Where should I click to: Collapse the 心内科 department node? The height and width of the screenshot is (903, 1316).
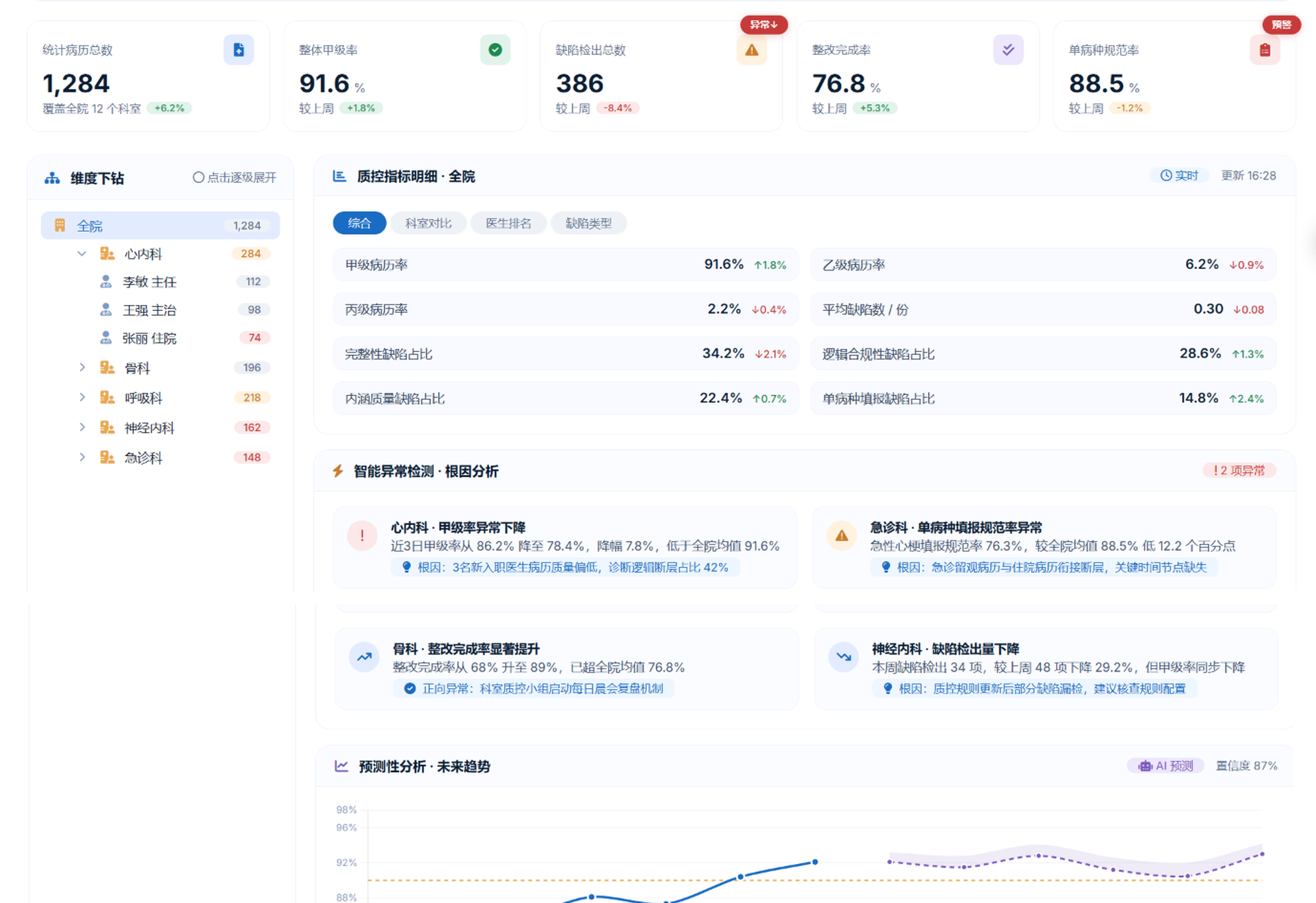pyautogui.click(x=82, y=253)
